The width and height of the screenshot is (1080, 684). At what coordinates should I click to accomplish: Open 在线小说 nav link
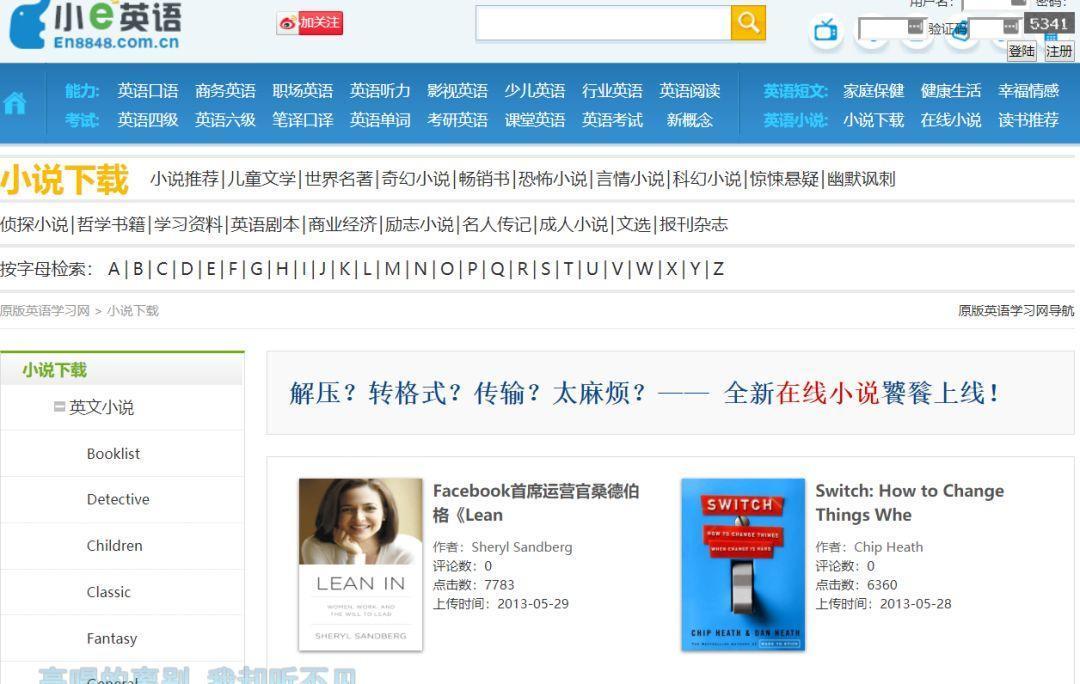click(x=951, y=120)
